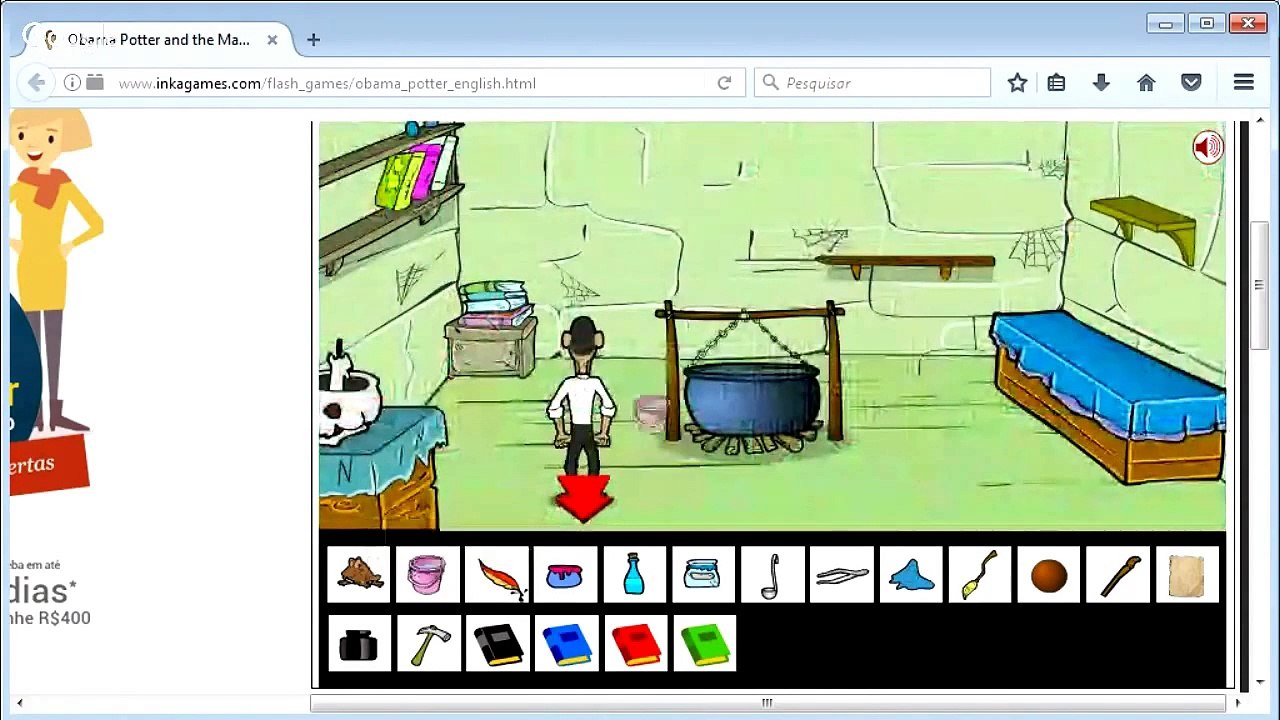Select the blue book in inventory

[x=565, y=643]
